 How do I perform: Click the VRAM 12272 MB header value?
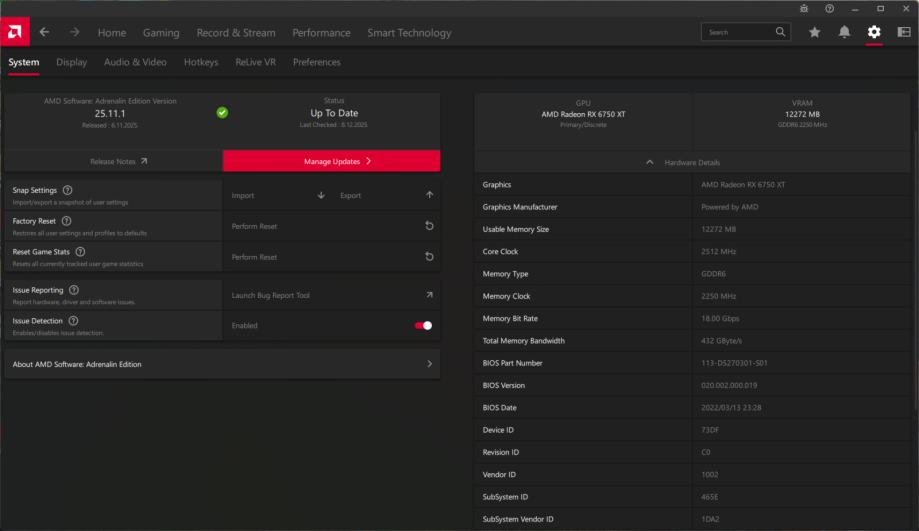pos(802,114)
